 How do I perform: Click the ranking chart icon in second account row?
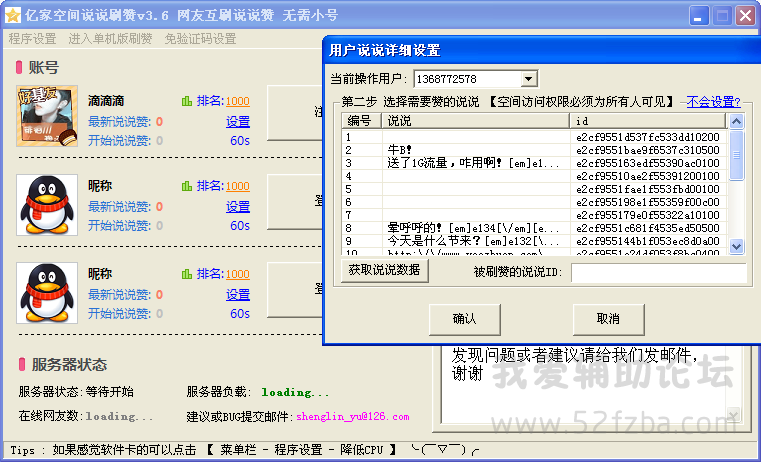[x=187, y=186]
